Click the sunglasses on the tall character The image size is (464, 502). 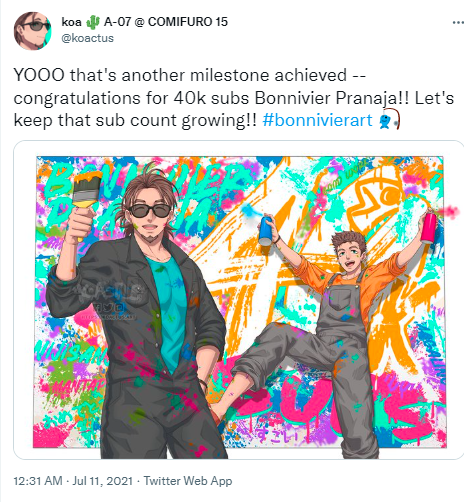pos(150,211)
